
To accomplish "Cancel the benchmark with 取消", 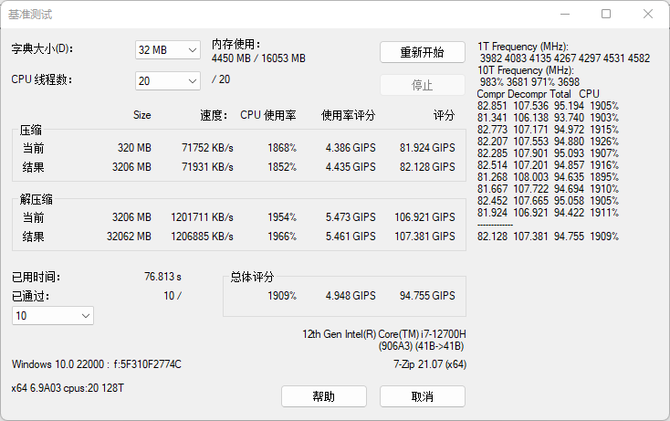I will pyautogui.click(x=422, y=397).
